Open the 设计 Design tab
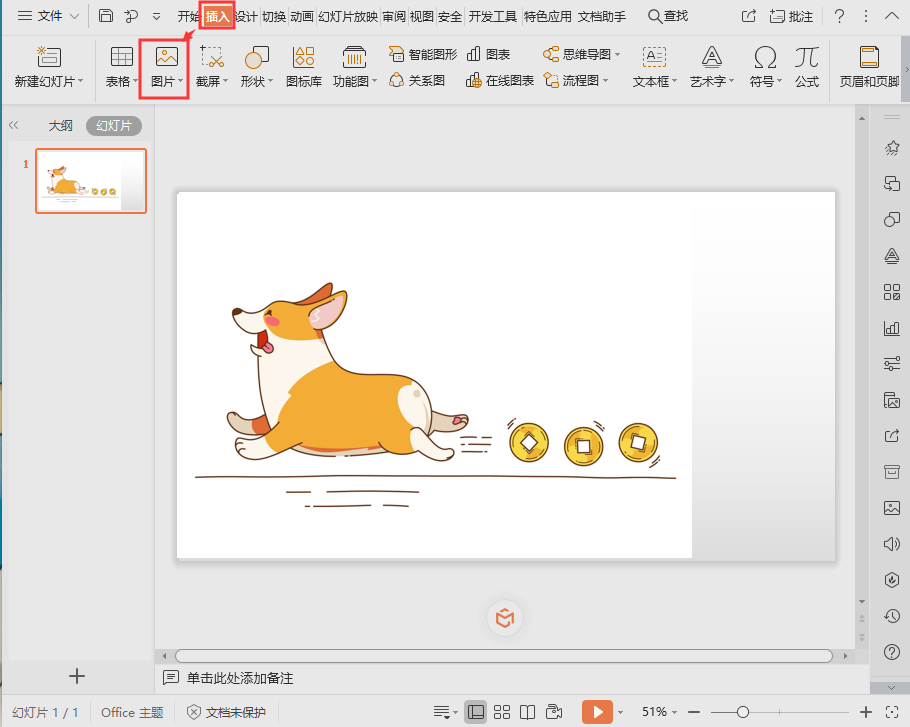Image resolution: width=910 pixels, height=727 pixels. point(246,16)
